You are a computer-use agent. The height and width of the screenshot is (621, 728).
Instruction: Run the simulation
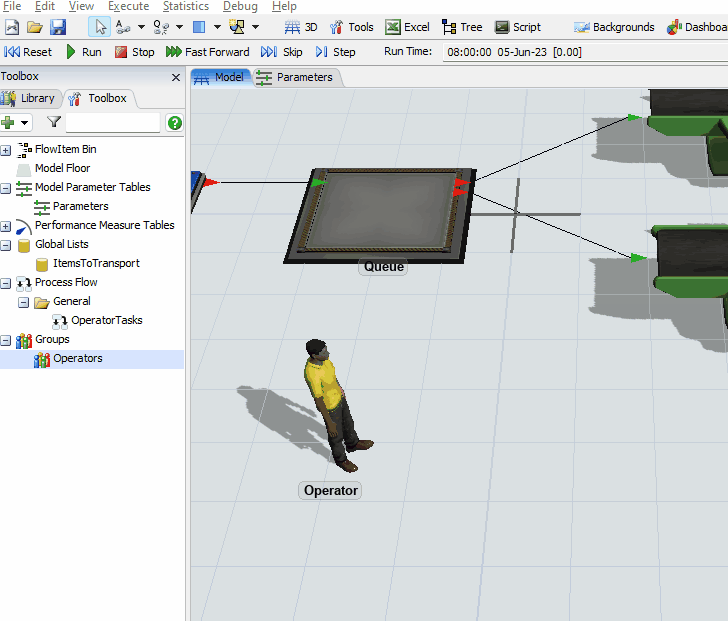pyautogui.click(x=83, y=52)
